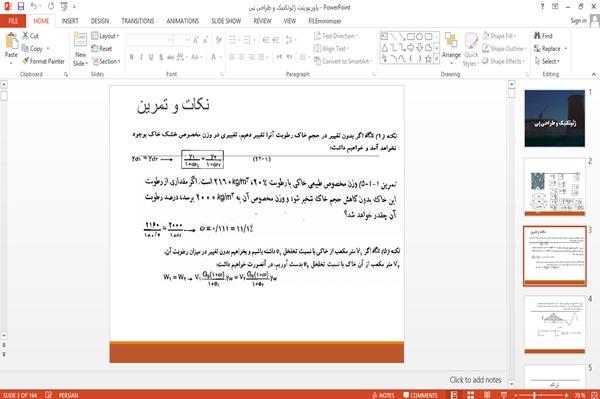600x399 pixels.
Task: Open the font size combo box
Action: pos(181,40)
